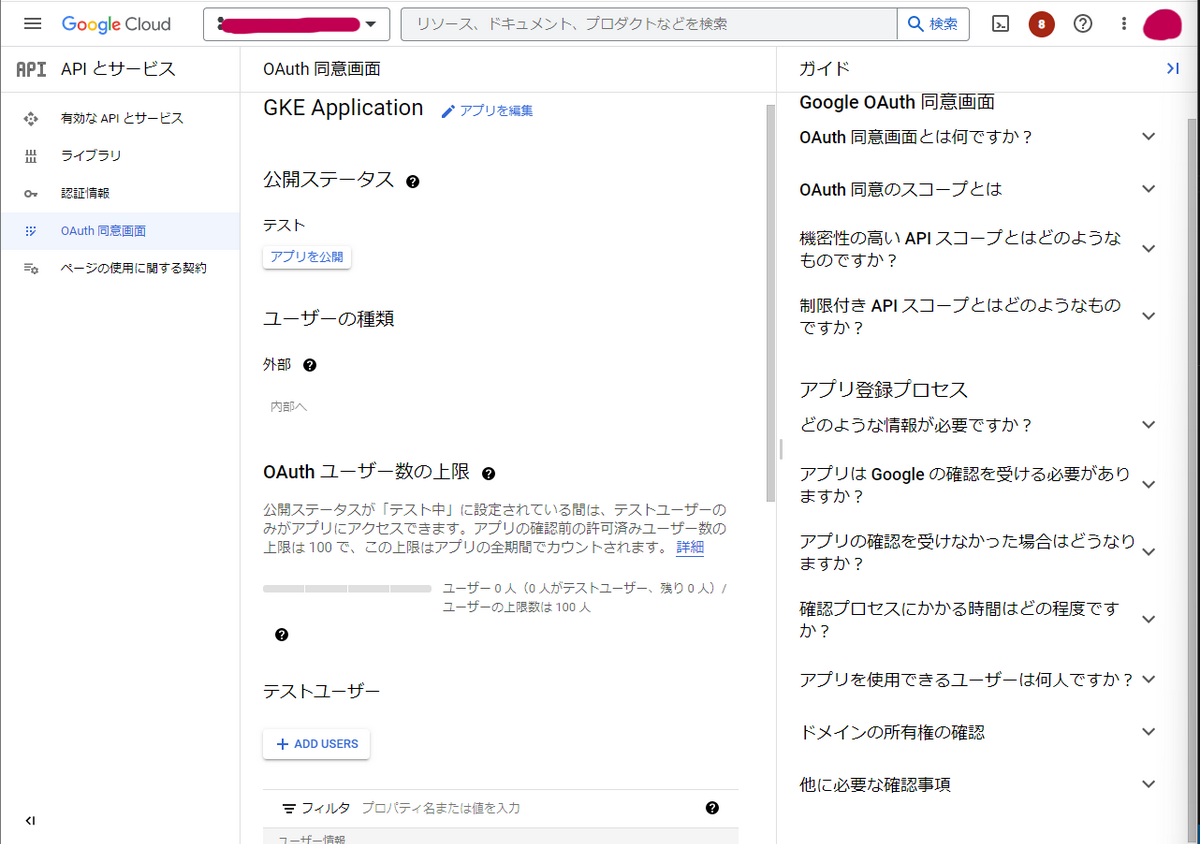Image resolution: width=1200 pixels, height=844 pixels.
Task: Click help icon in filter row
Action: (x=712, y=808)
